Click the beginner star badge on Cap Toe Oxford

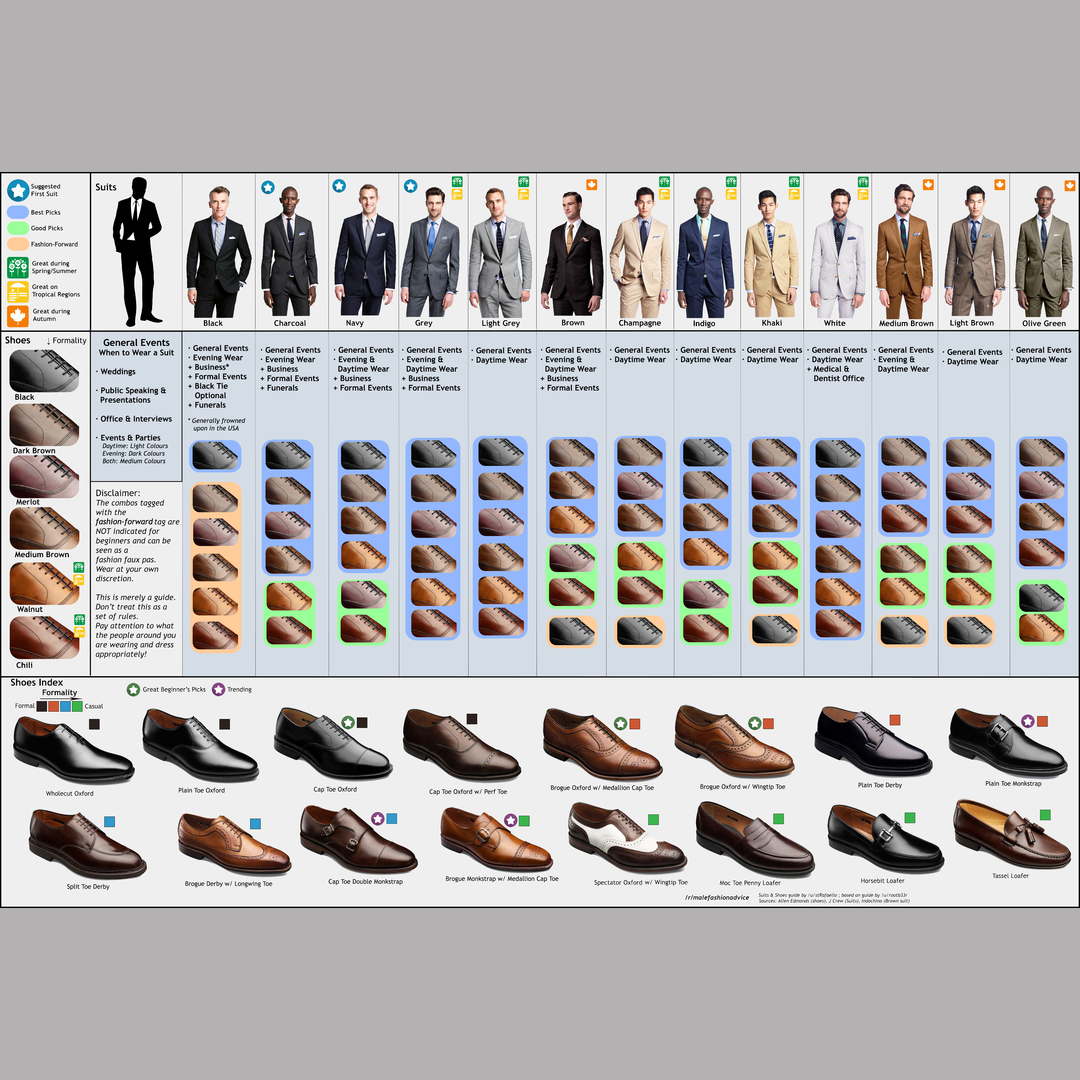348,722
